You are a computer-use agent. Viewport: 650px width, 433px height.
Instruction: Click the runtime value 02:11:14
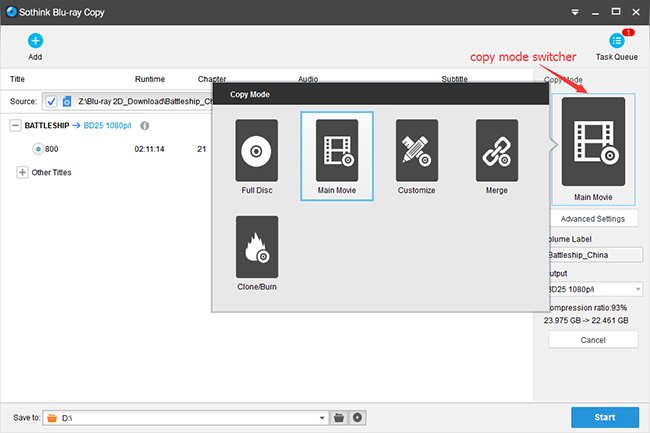tap(149, 149)
